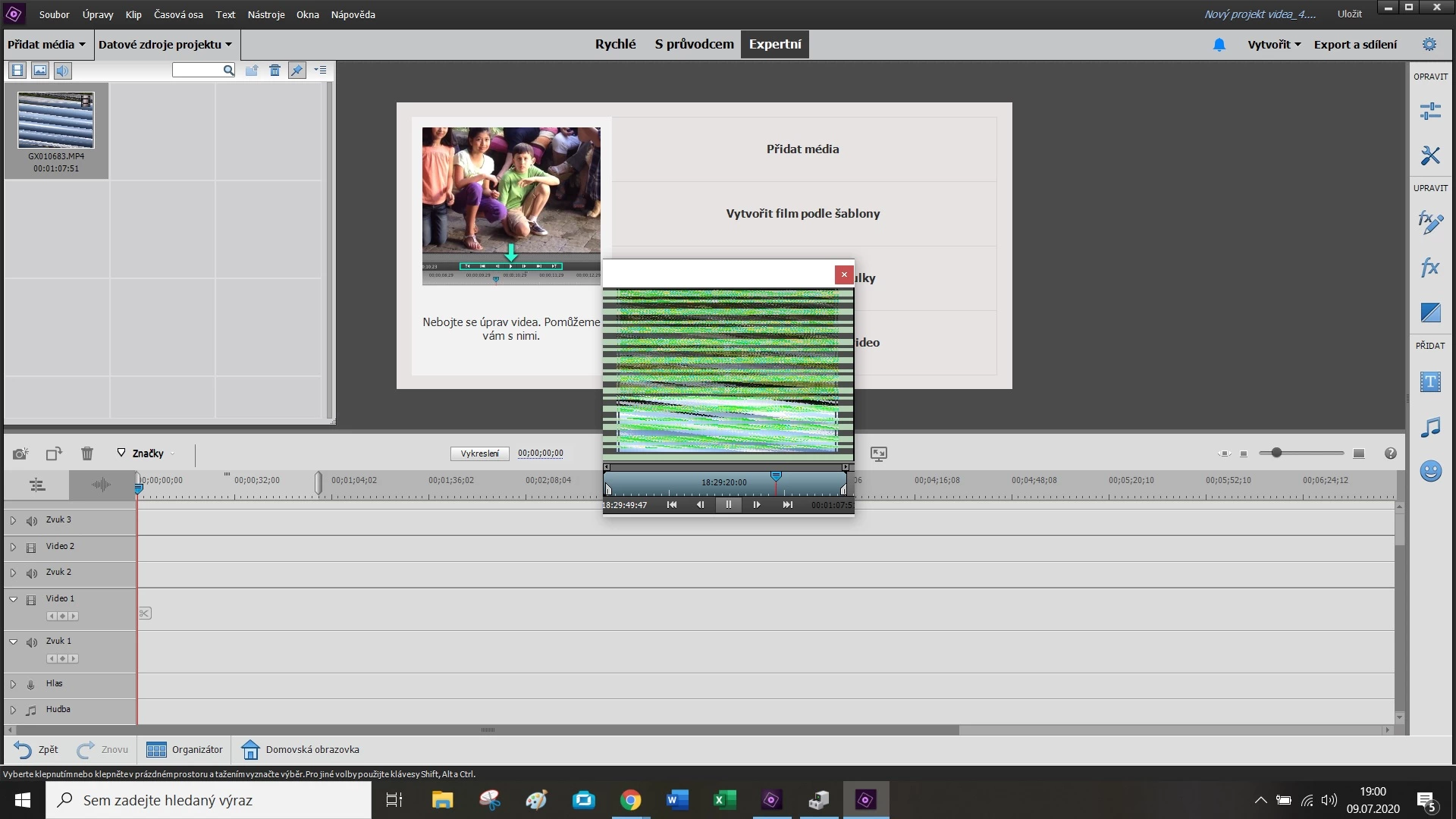Open the Adjustments sliders panel

point(1430,111)
